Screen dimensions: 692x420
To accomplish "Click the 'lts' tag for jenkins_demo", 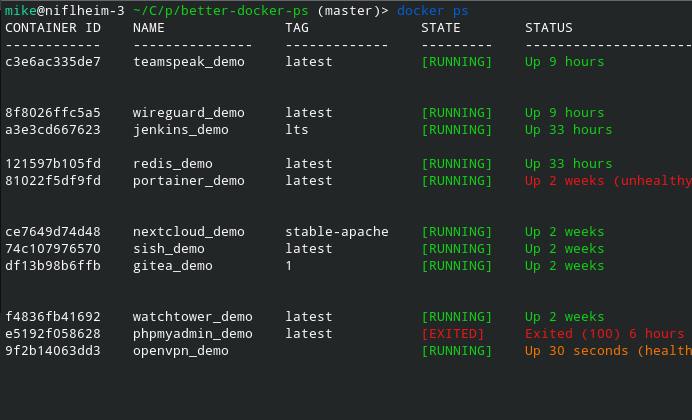I will click(x=297, y=130).
